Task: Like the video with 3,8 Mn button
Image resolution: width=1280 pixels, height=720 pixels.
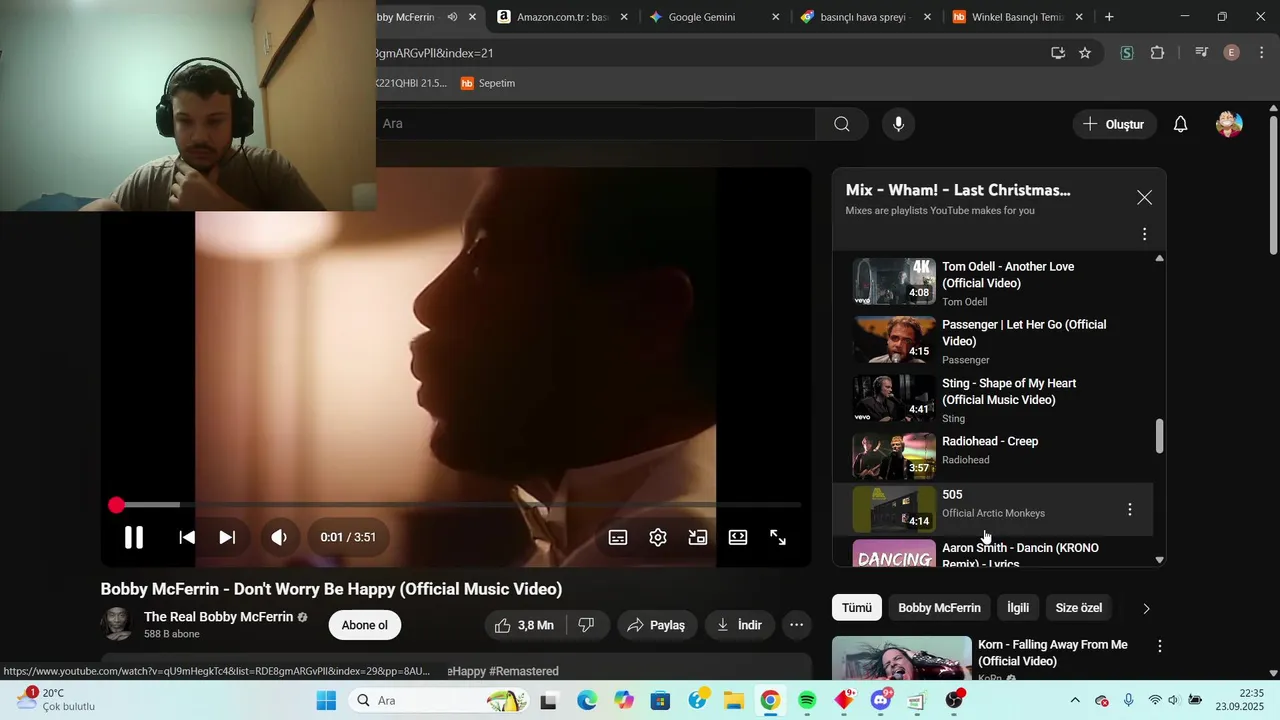Action: tap(525, 625)
